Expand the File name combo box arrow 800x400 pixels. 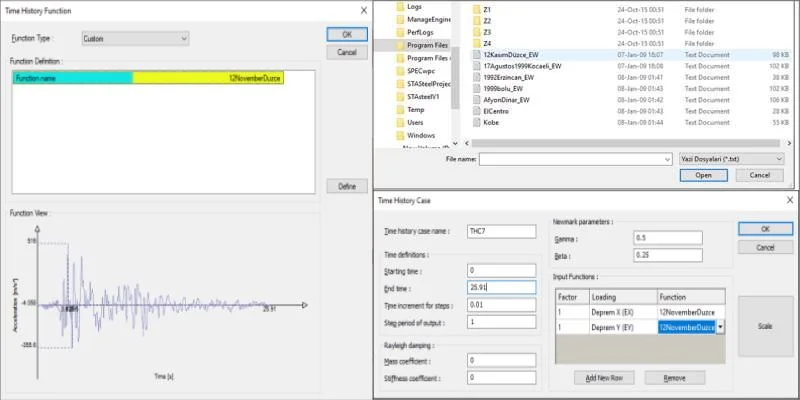point(667,160)
